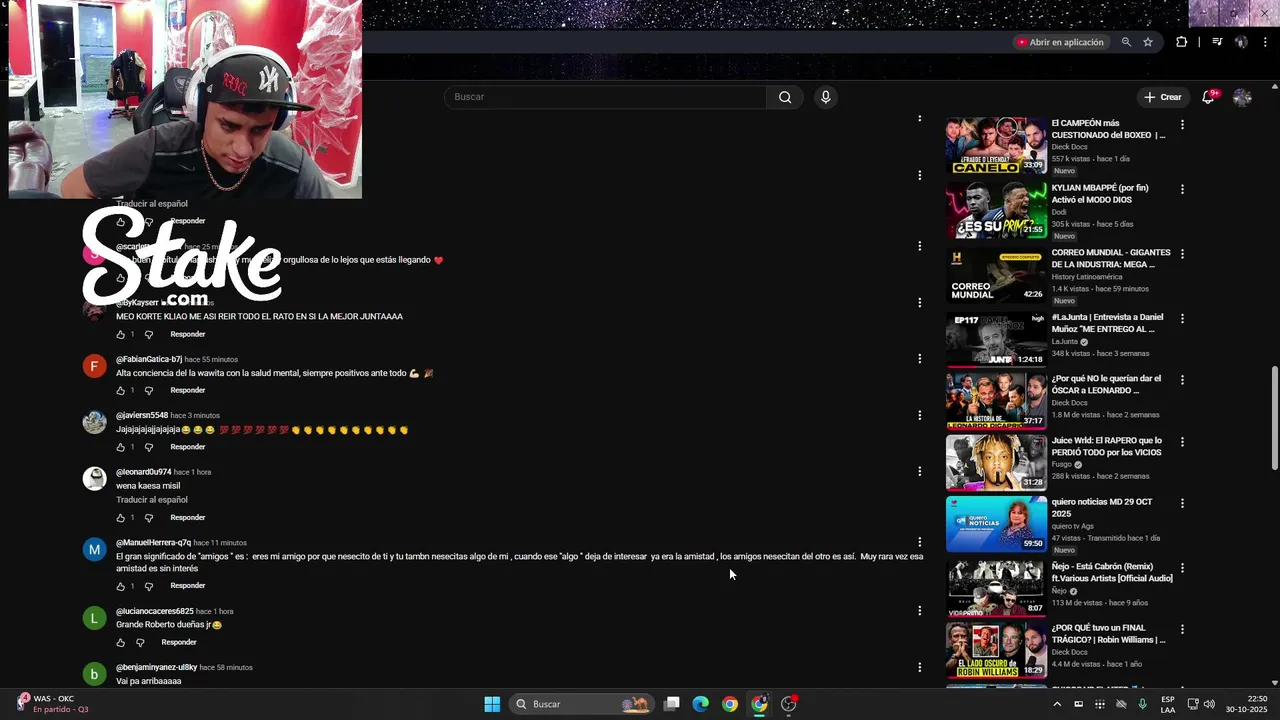Open menu for quiero noticias MD video

pyautogui.click(x=1182, y=503)
